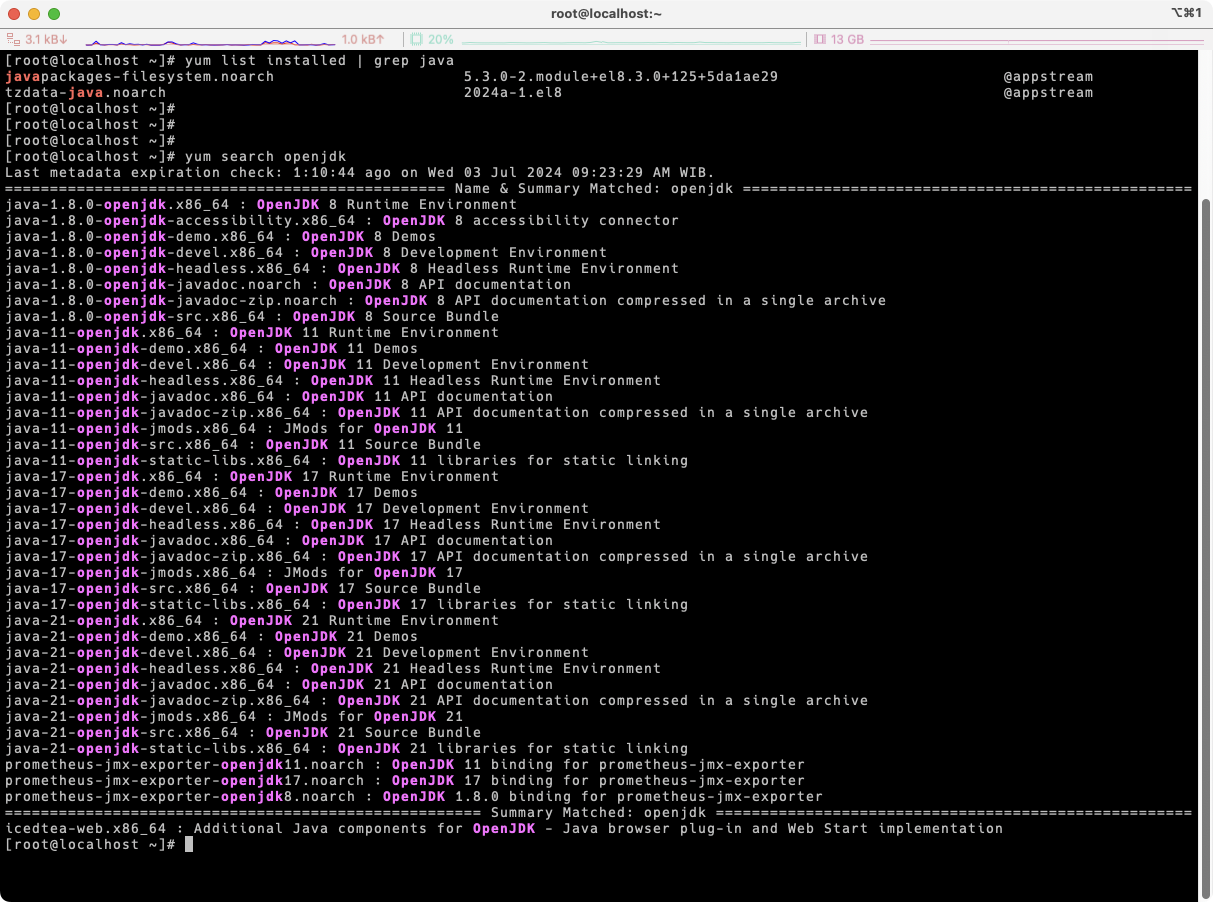Click java-1.8.0-openjdk-accessibility.x86_64 line

341,220
